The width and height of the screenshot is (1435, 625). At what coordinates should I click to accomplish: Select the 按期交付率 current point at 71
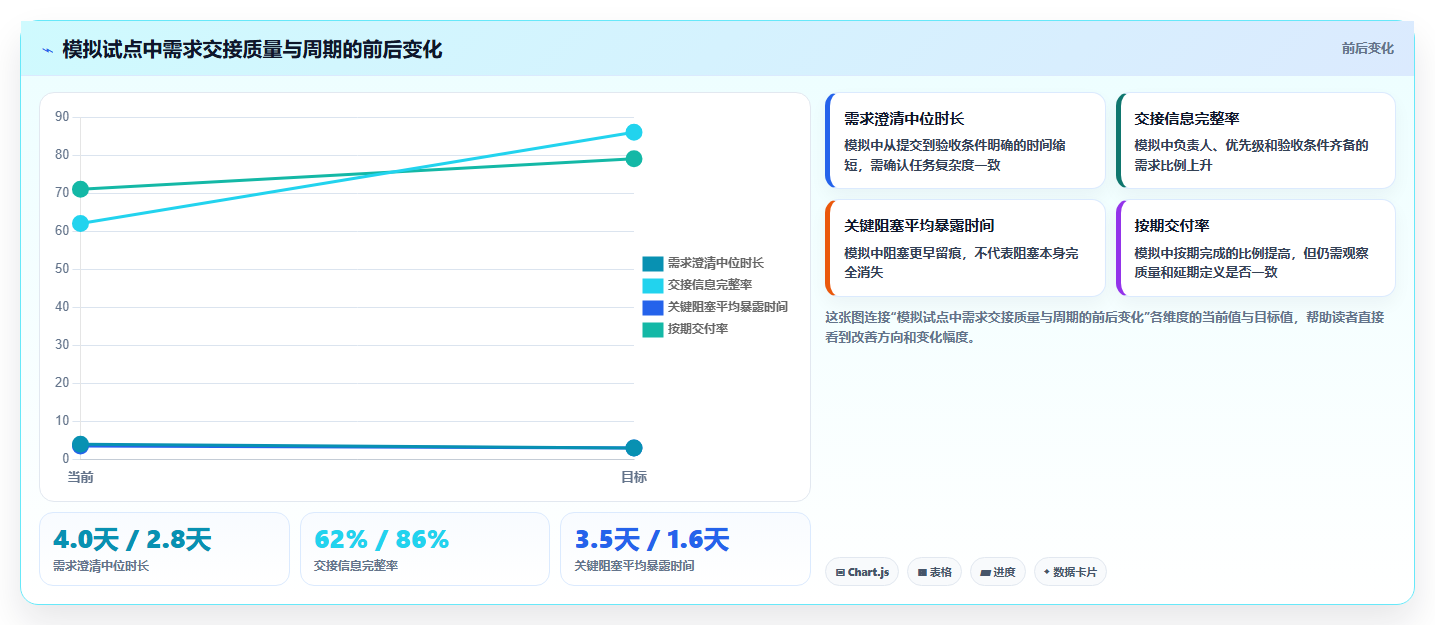tap(81, 189)
